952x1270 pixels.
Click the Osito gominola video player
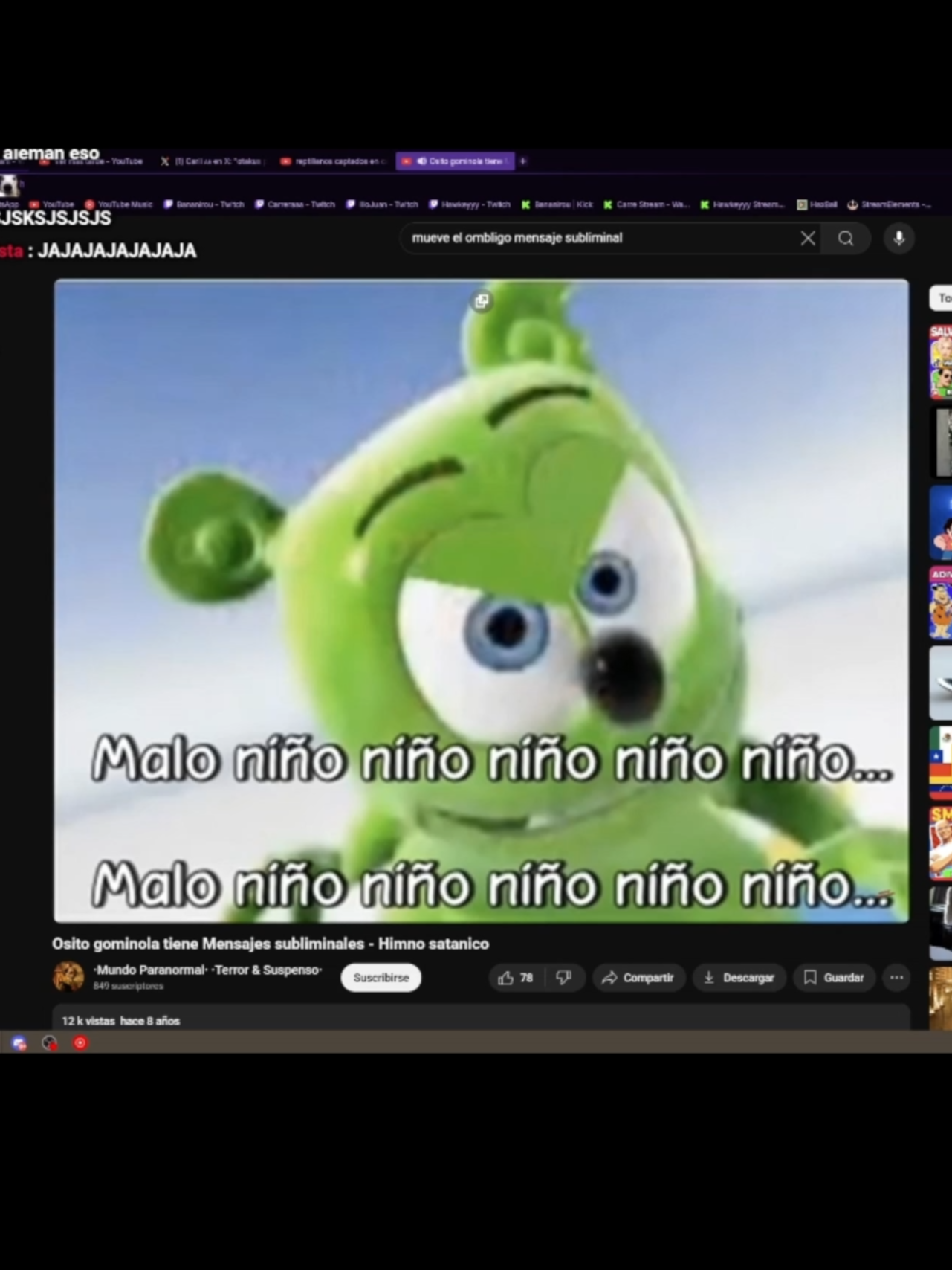click(x=481, y=601)
